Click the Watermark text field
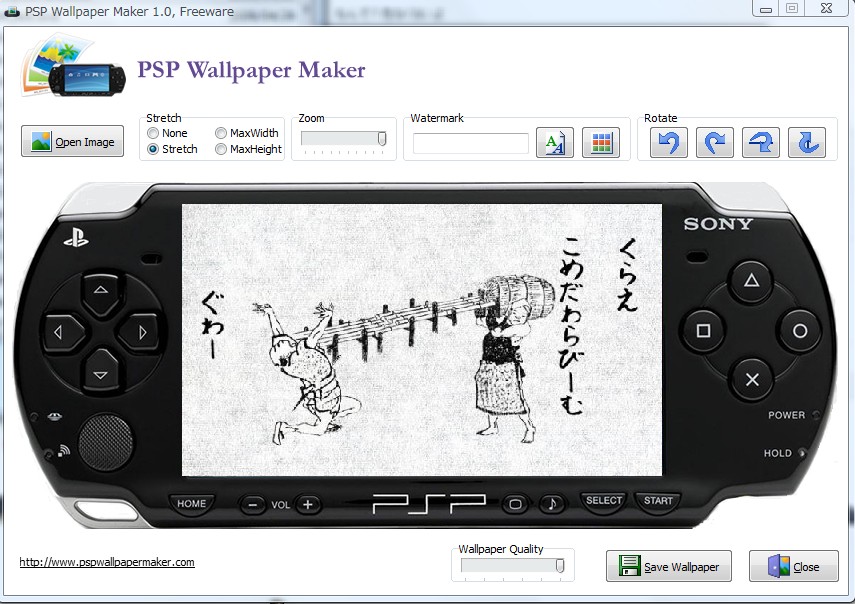Screen dimensions: 855x604 tap(471, 143)
